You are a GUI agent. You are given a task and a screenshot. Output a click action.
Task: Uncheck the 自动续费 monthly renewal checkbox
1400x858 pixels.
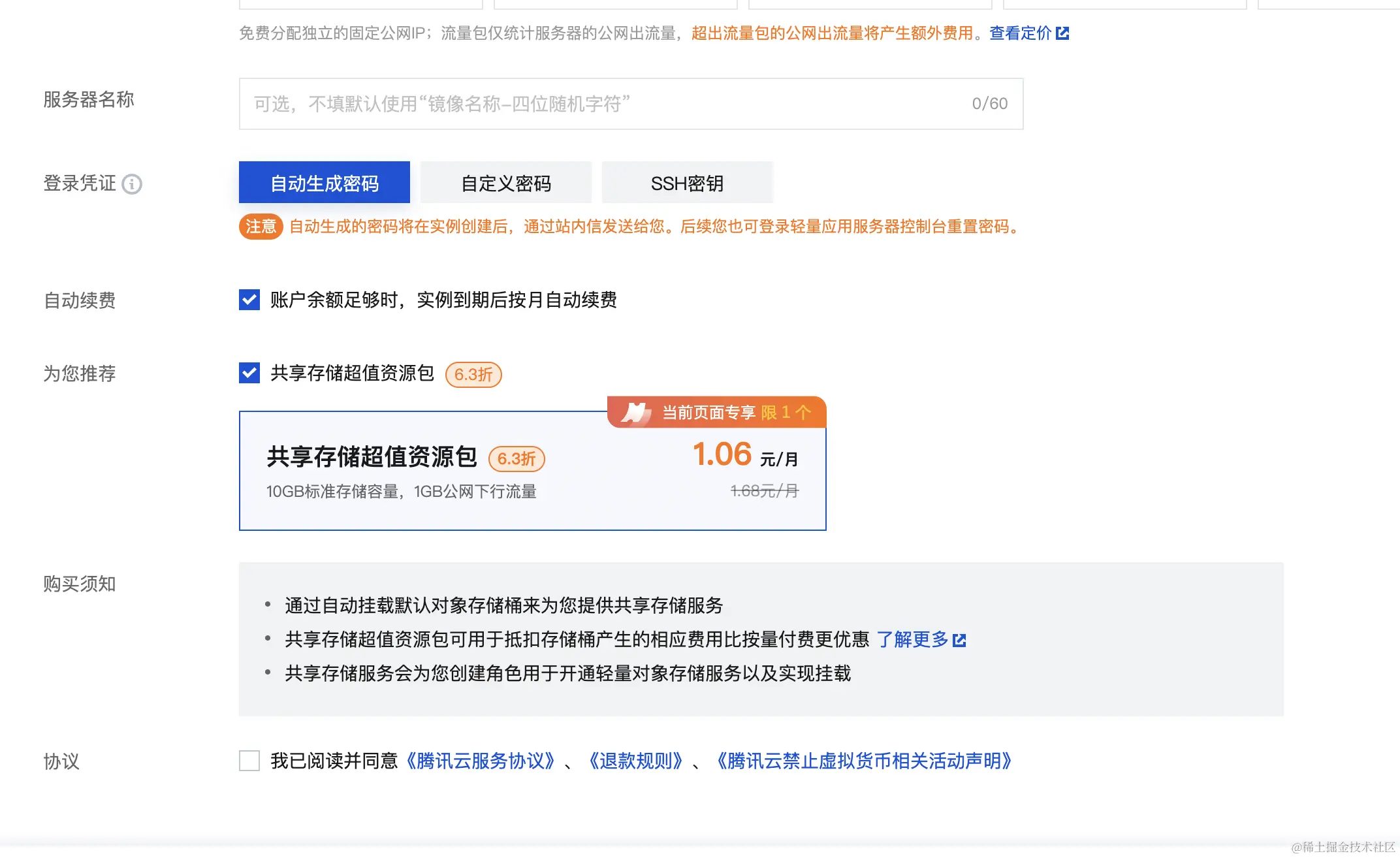pos(249,300)
